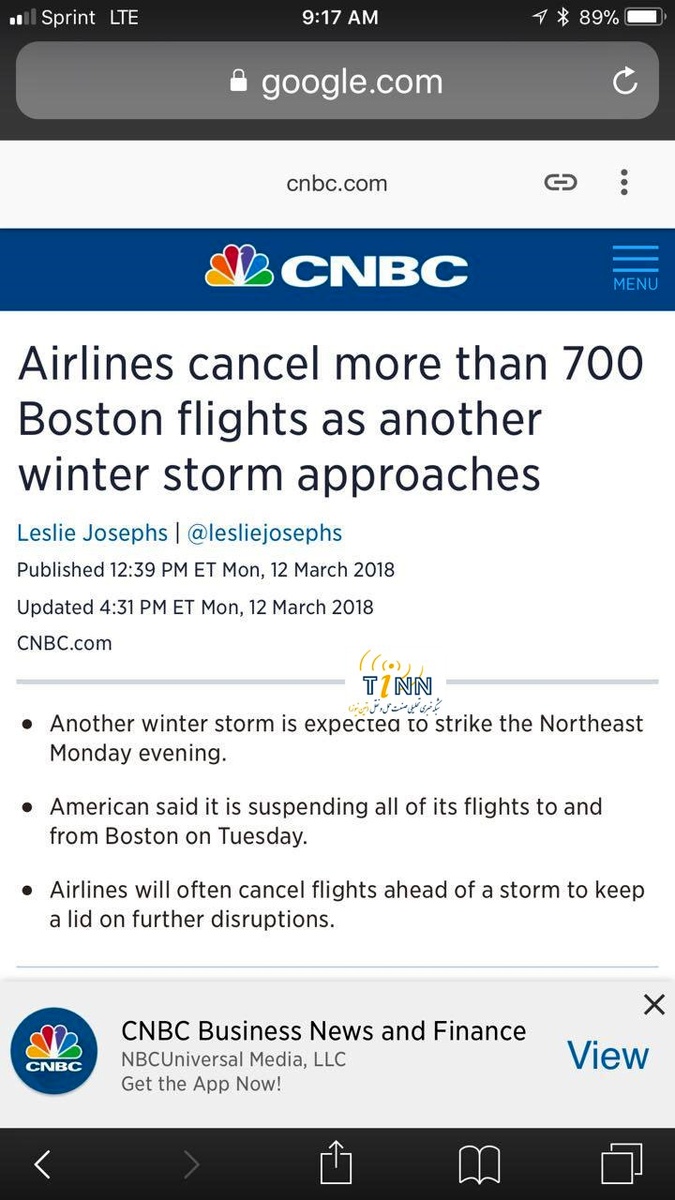Tap View to open CNBC app
This screenshot has height=1200, width=675.
pos(608,1055)
